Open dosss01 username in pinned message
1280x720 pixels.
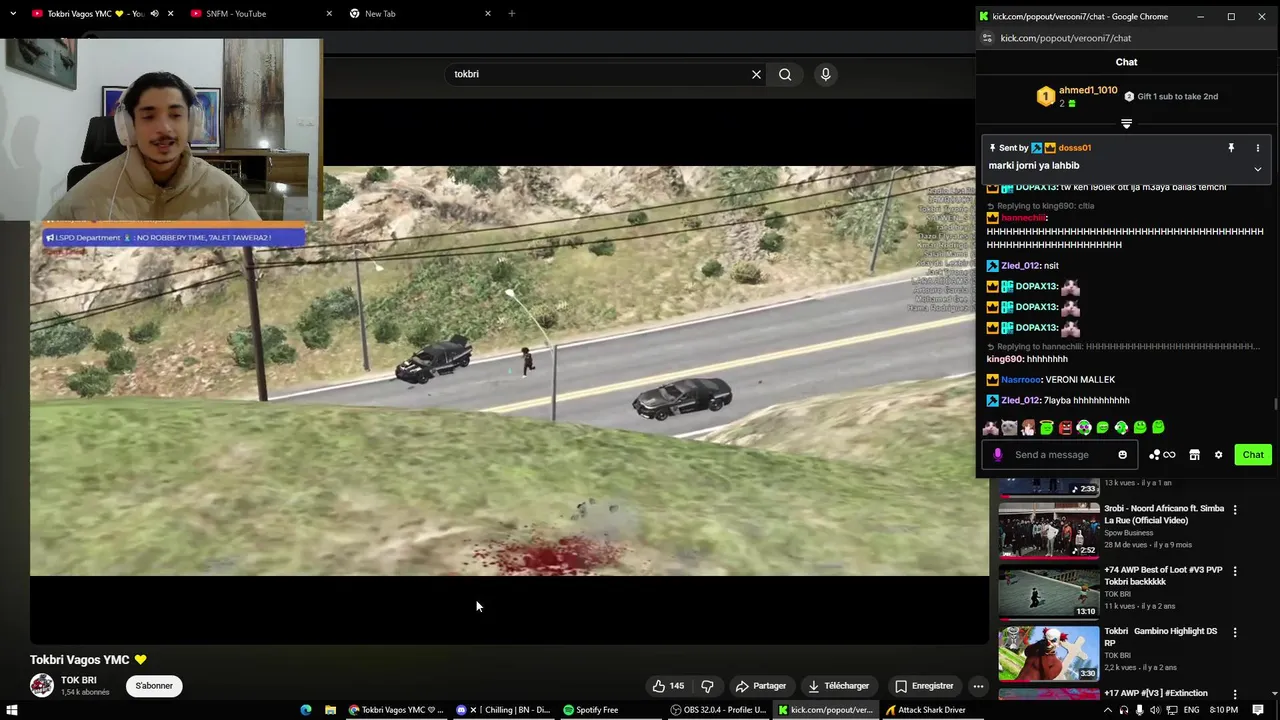coord(1075,148)
